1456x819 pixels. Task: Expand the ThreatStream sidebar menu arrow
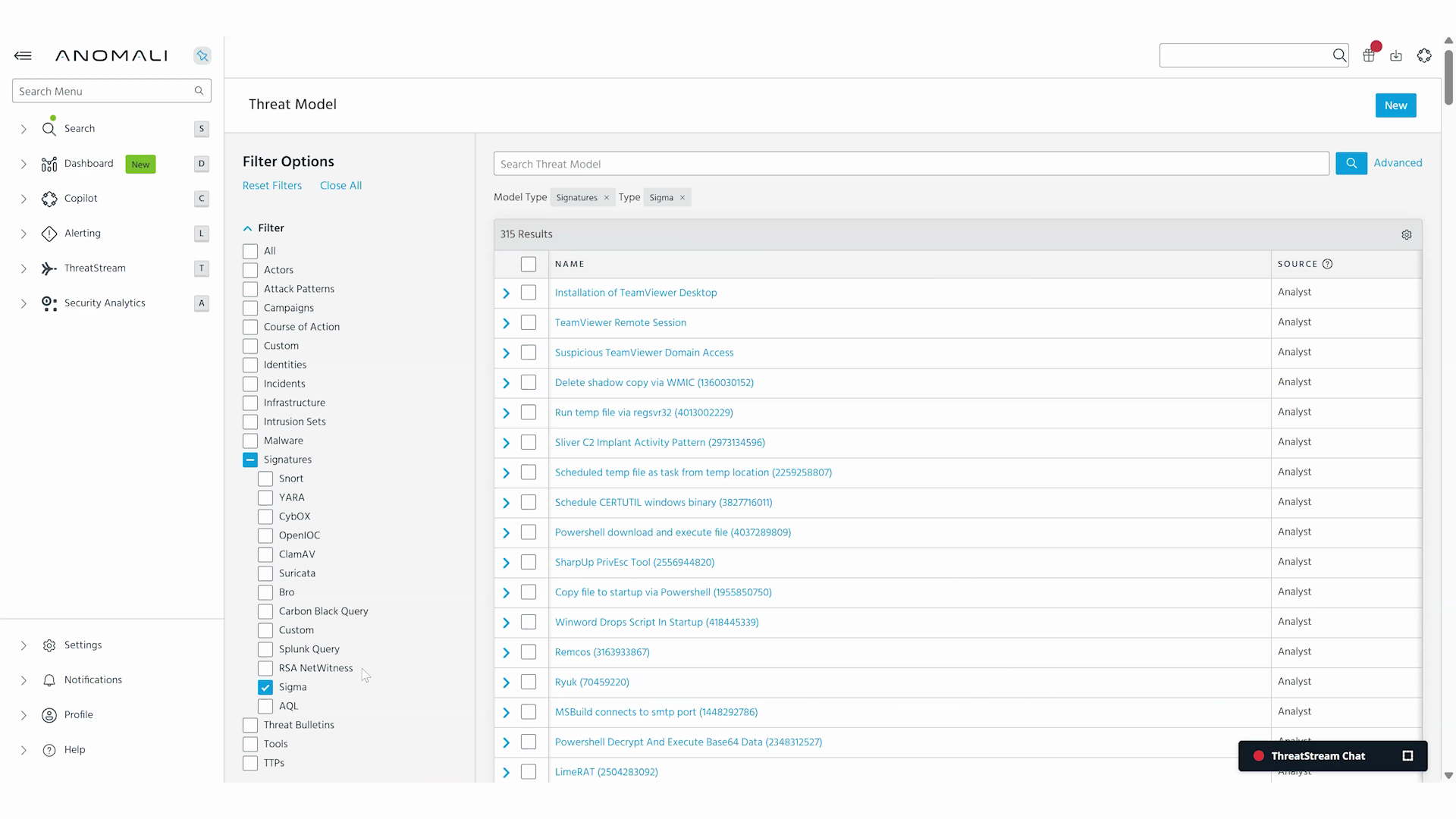point(24,268)
